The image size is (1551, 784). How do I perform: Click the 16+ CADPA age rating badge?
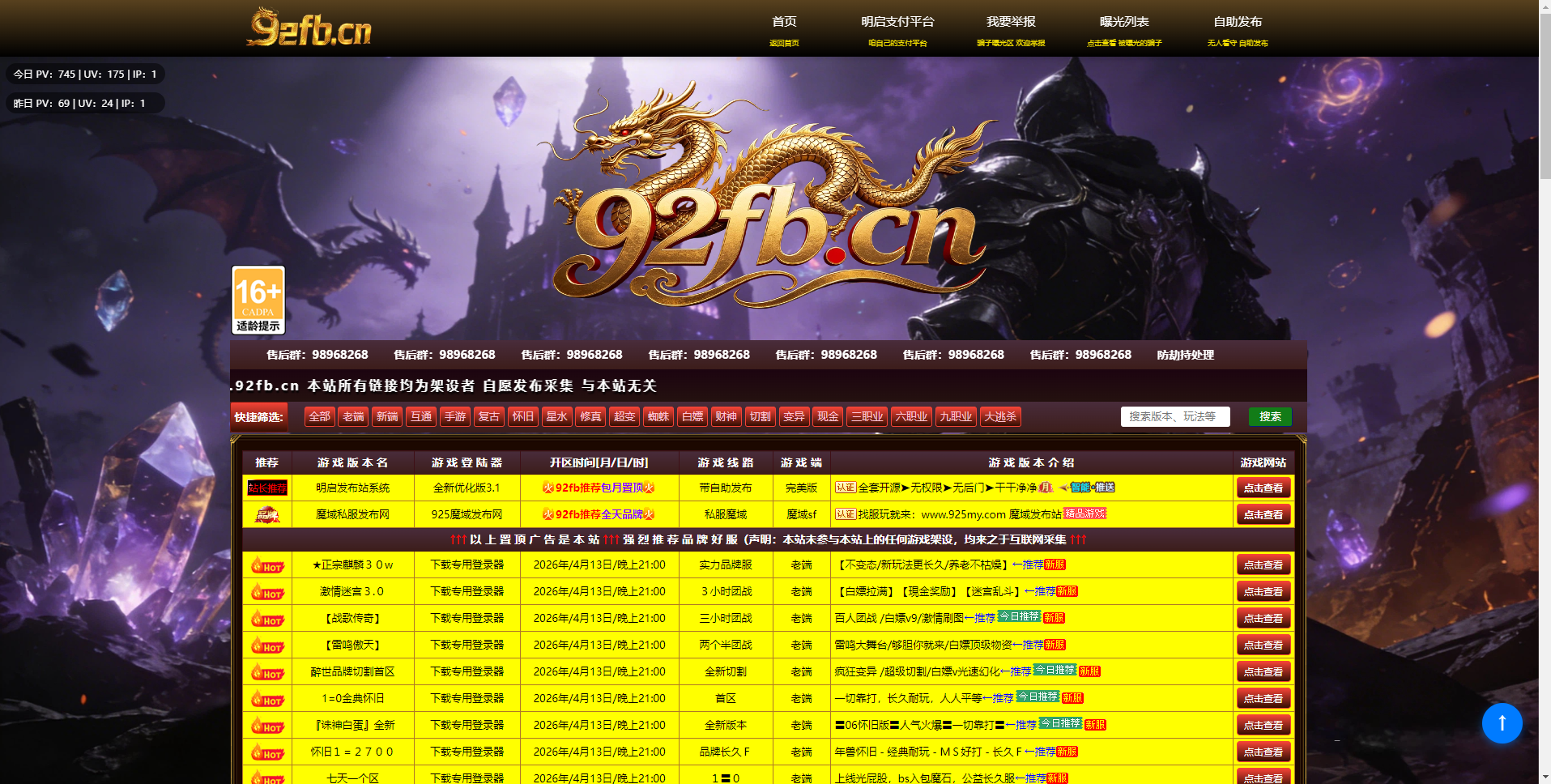coord(258,299)
